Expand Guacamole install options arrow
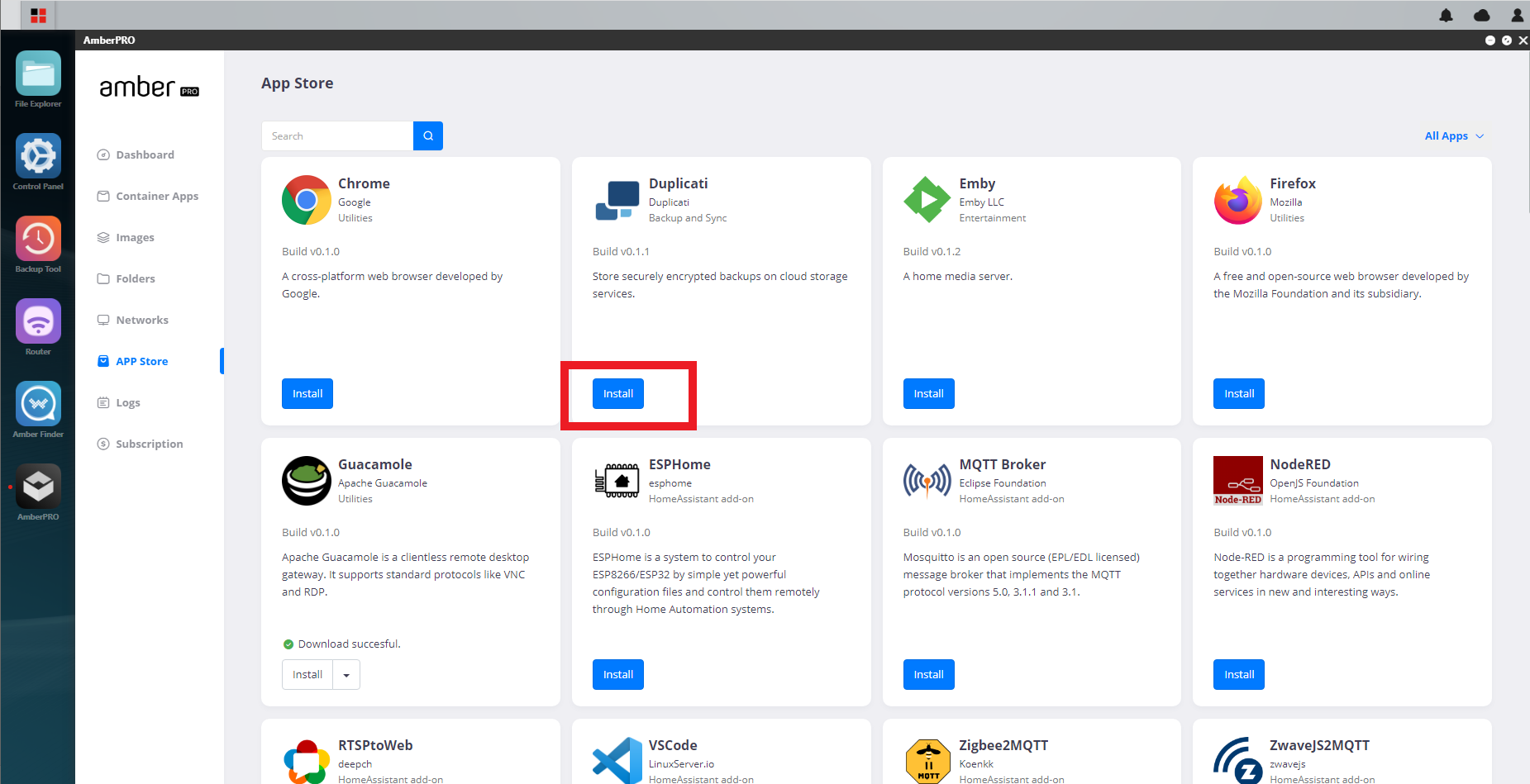The height and width of the screenshot is (784, 1530). 346,675
